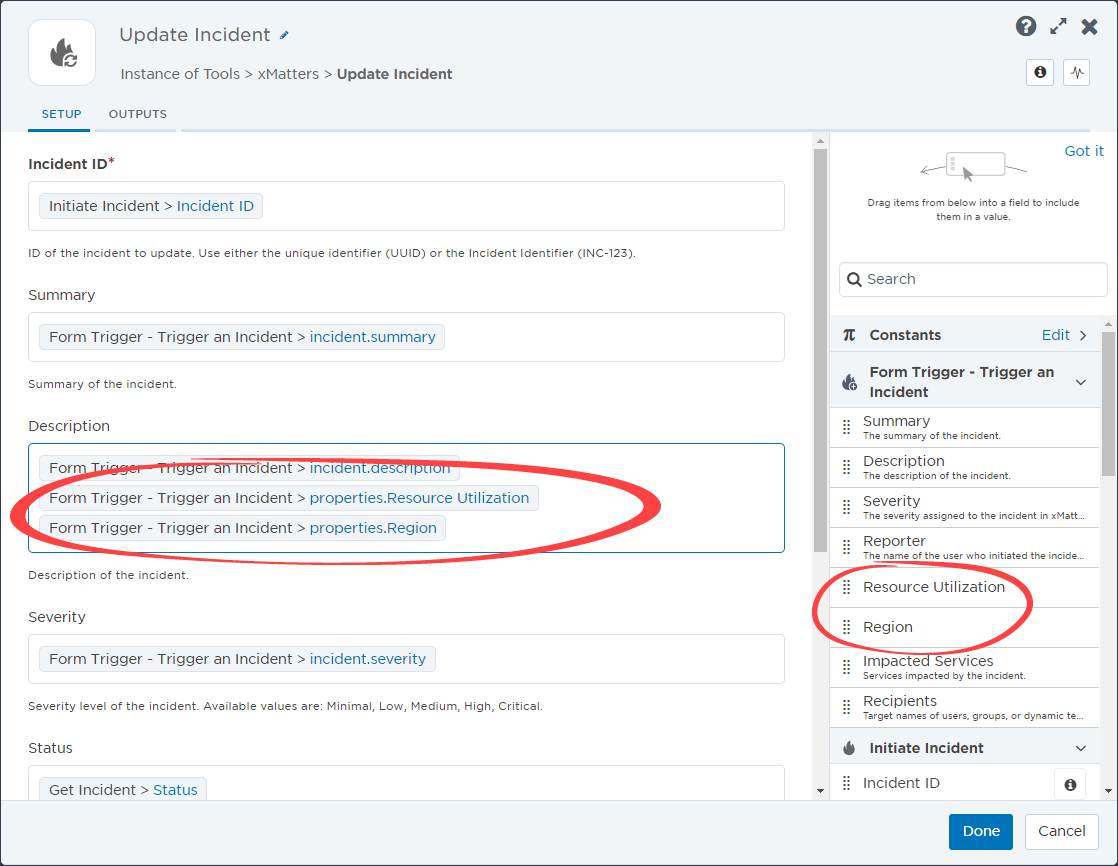
Task: Click the 'Description' item in the side panel
Action: [965, 468]
